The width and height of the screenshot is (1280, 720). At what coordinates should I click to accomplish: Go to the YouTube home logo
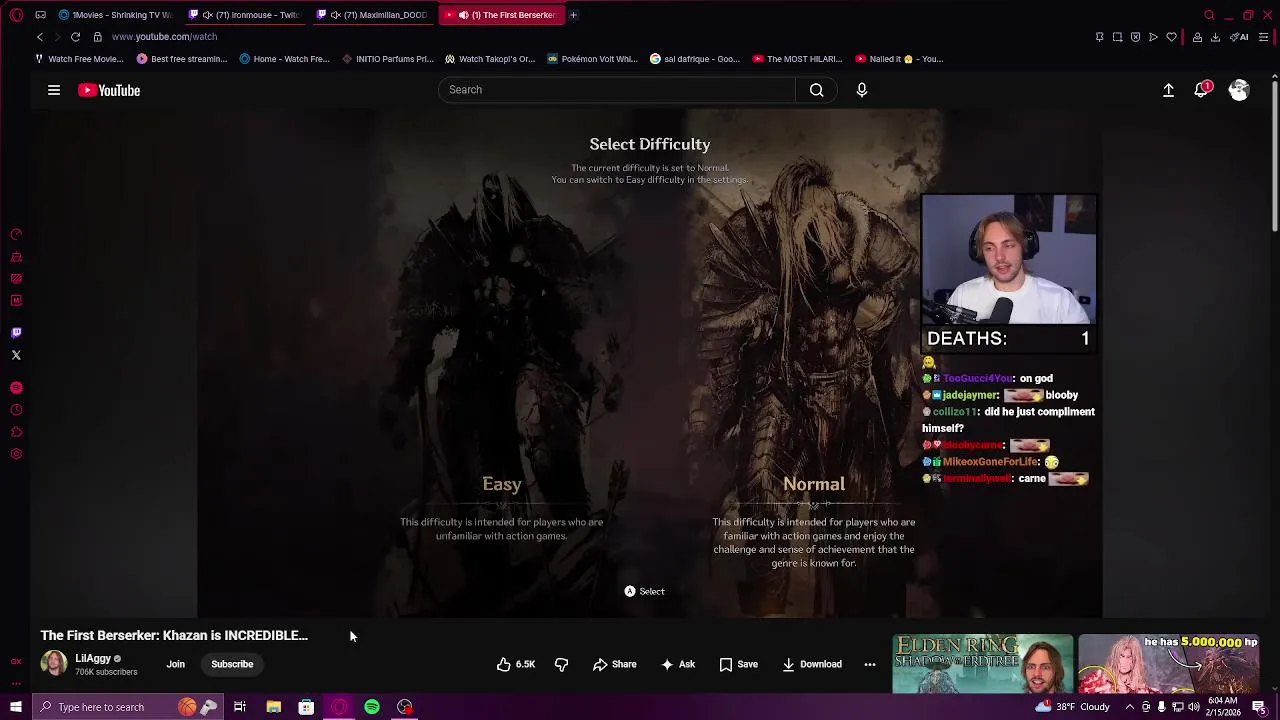coord(109,90)
